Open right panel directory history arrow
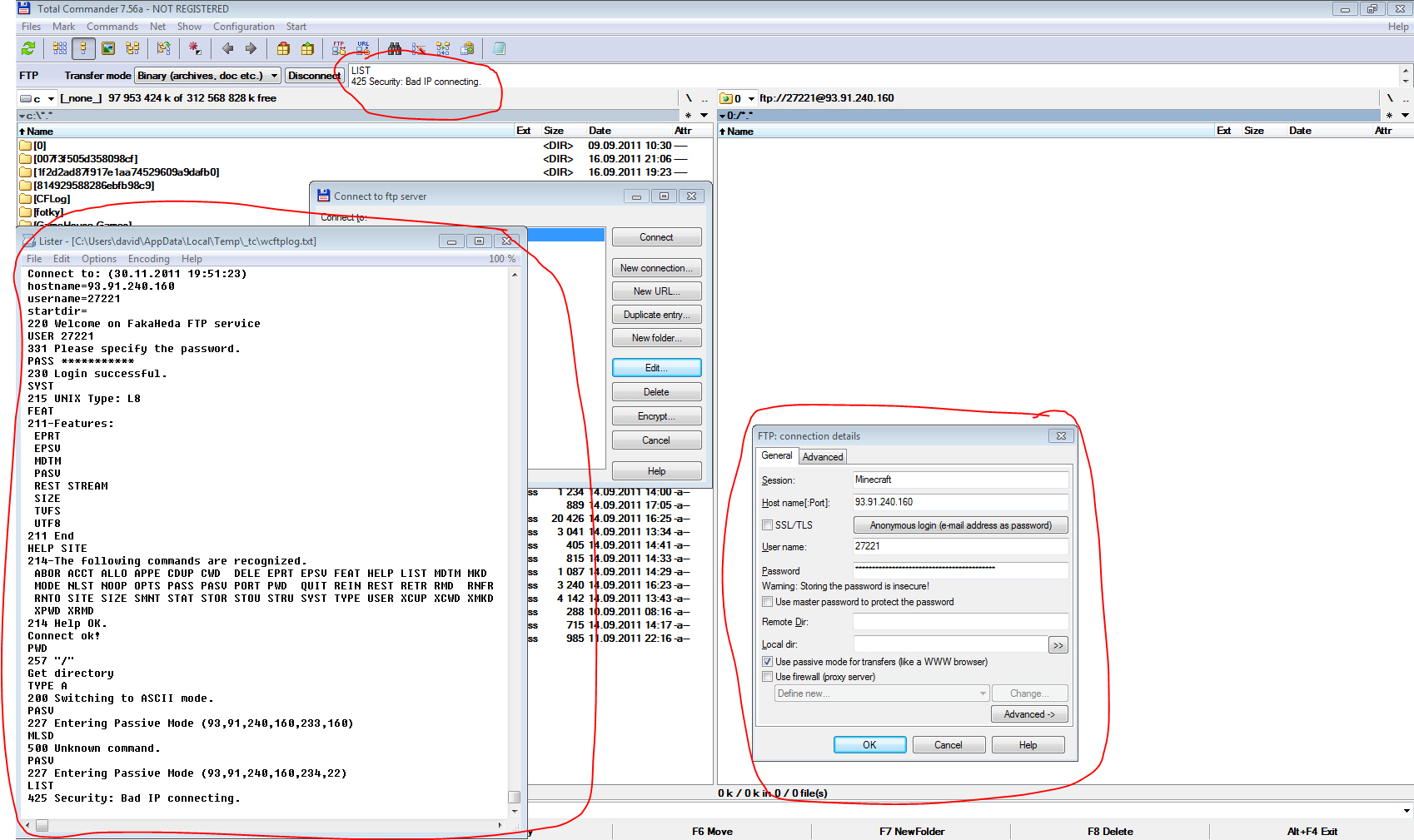 (x=1405, y=116)
